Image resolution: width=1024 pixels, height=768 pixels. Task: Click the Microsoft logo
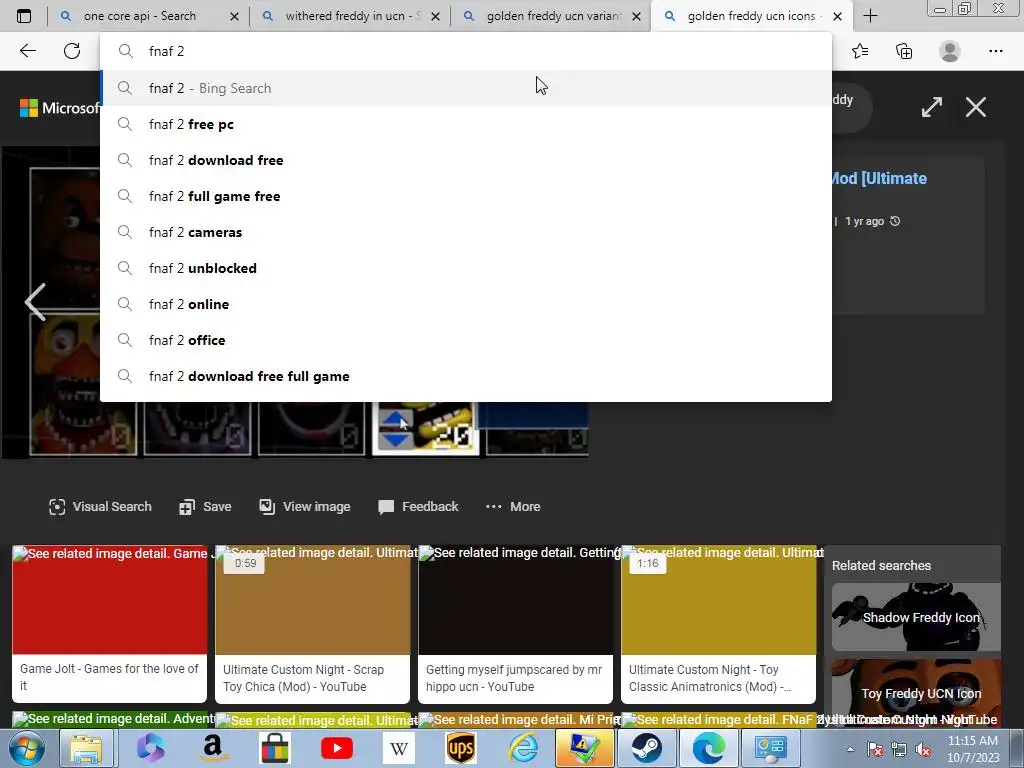60,108
